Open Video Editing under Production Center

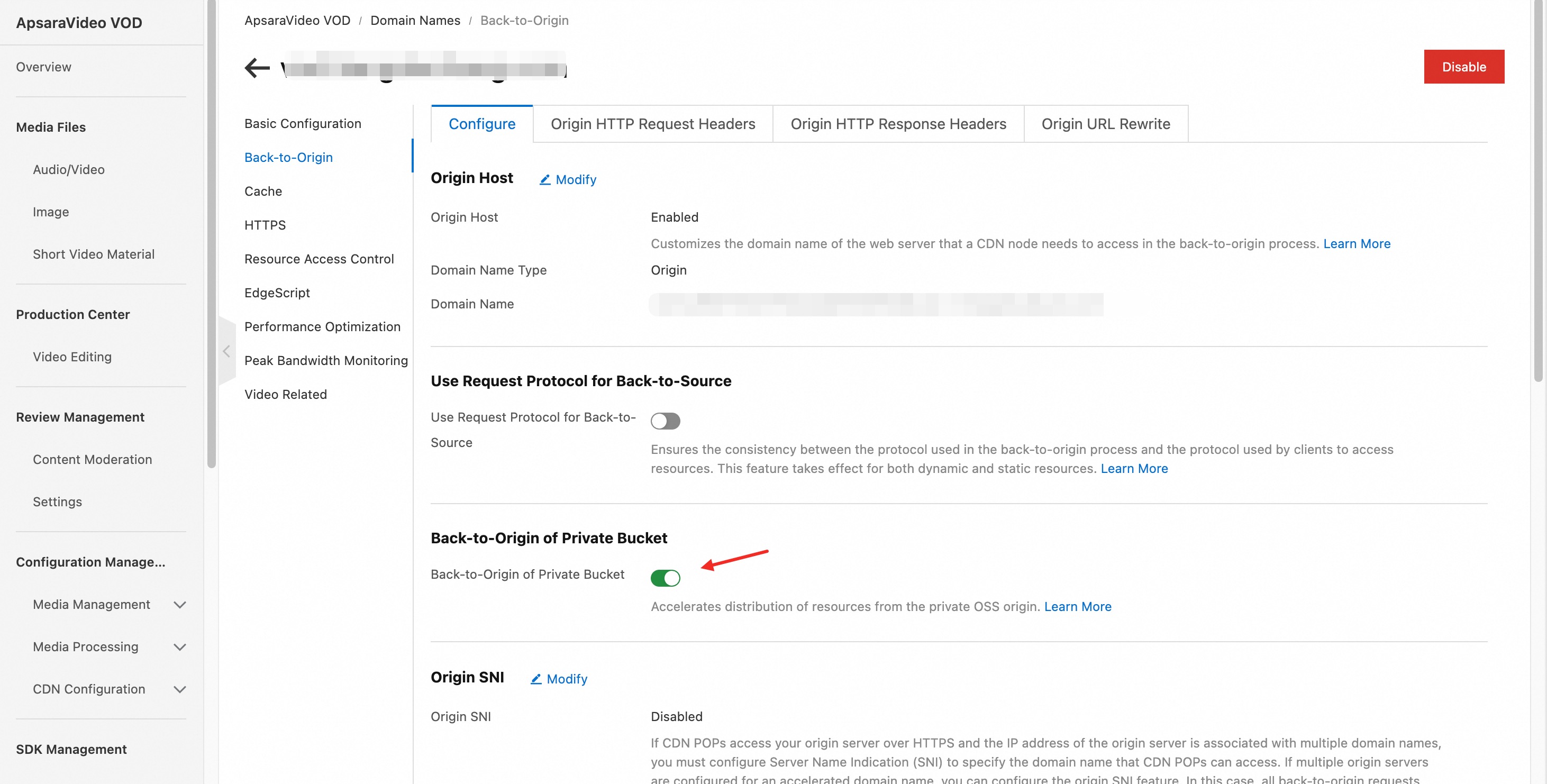[72, 357]
